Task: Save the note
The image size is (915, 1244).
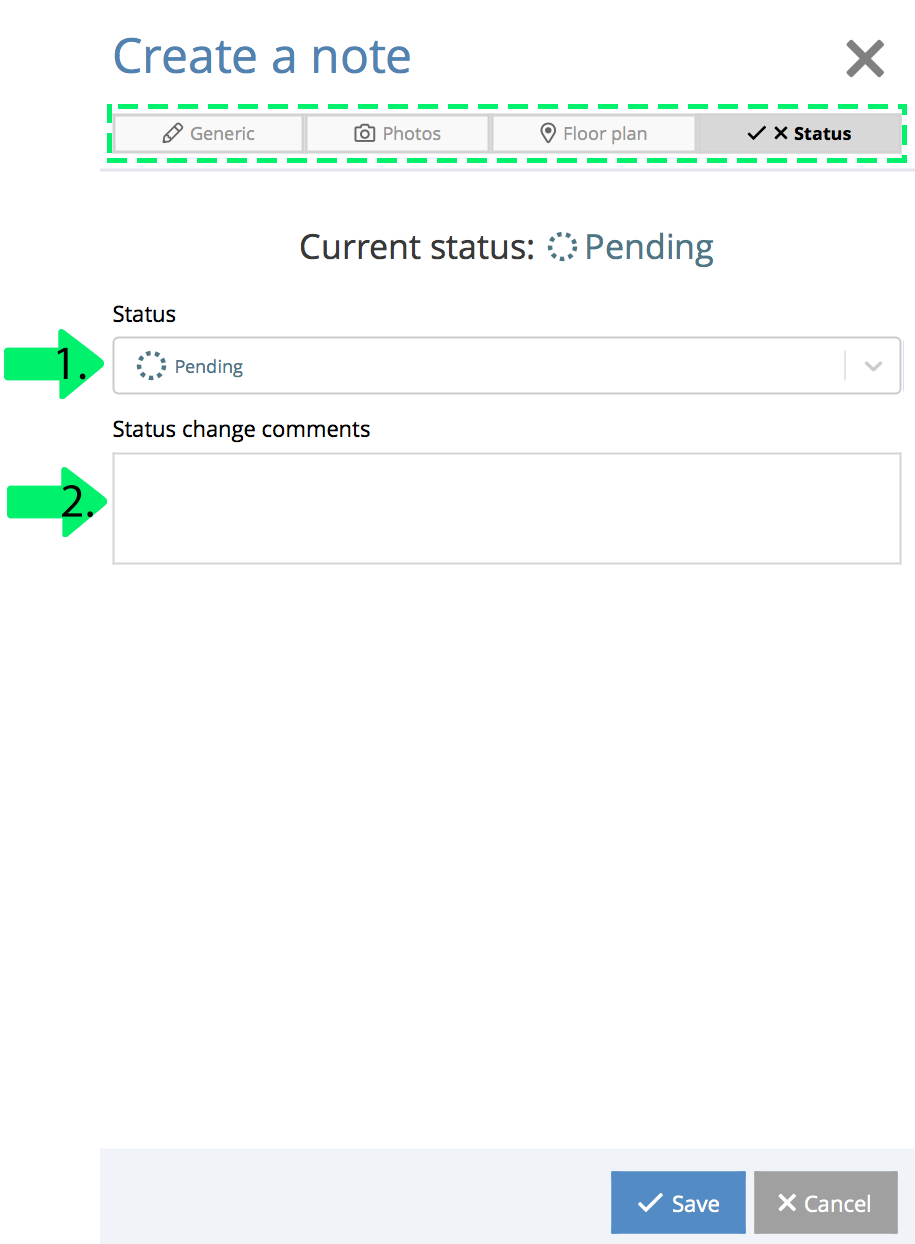Action: 678,1203
